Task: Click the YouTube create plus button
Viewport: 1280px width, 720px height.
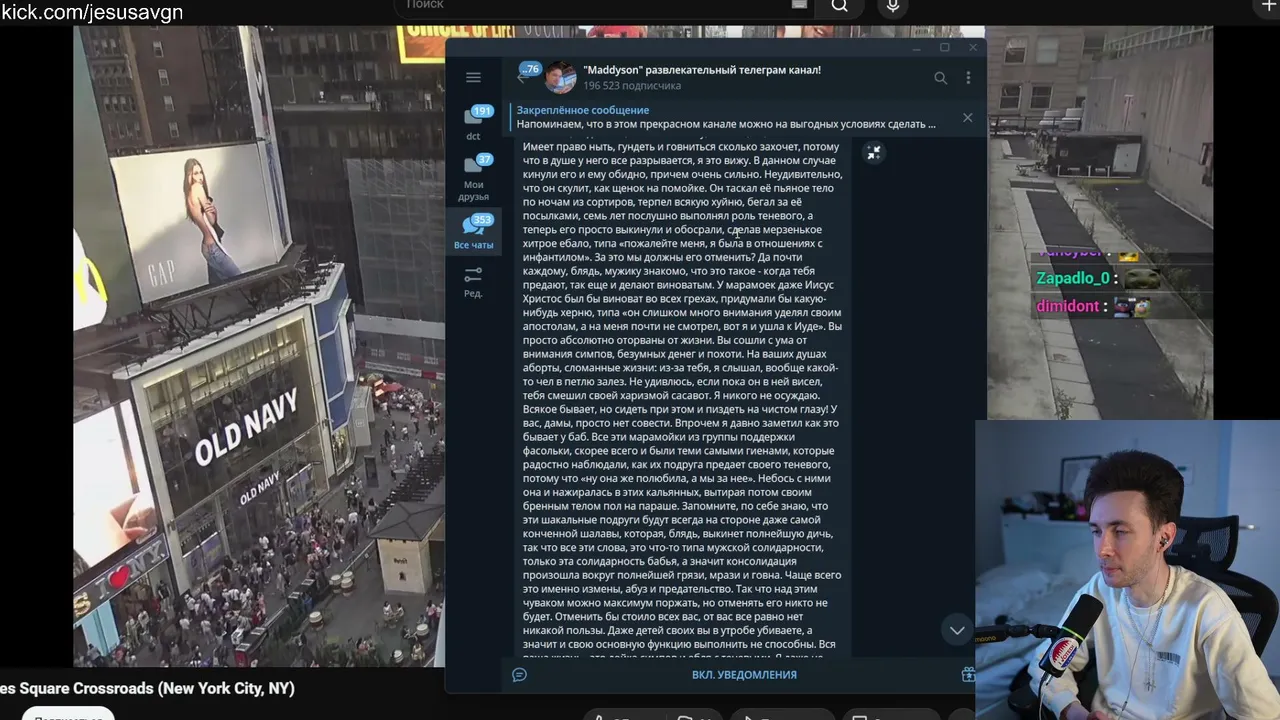Action: coord(1270,6)
